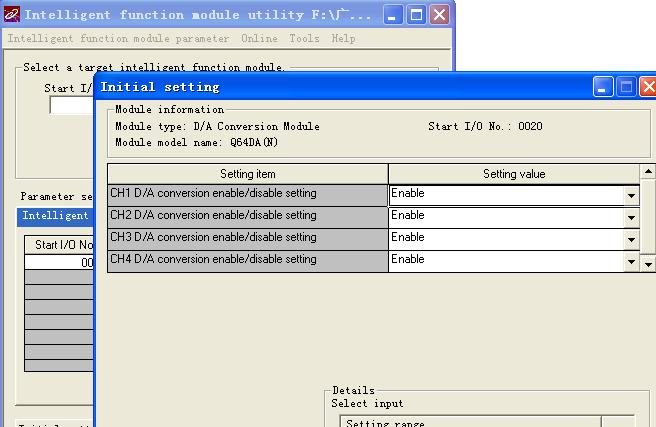Expand CH4 D/A conversion dropdown arrow
Screen dimensions: 656x427
click(x=631, y=261)
